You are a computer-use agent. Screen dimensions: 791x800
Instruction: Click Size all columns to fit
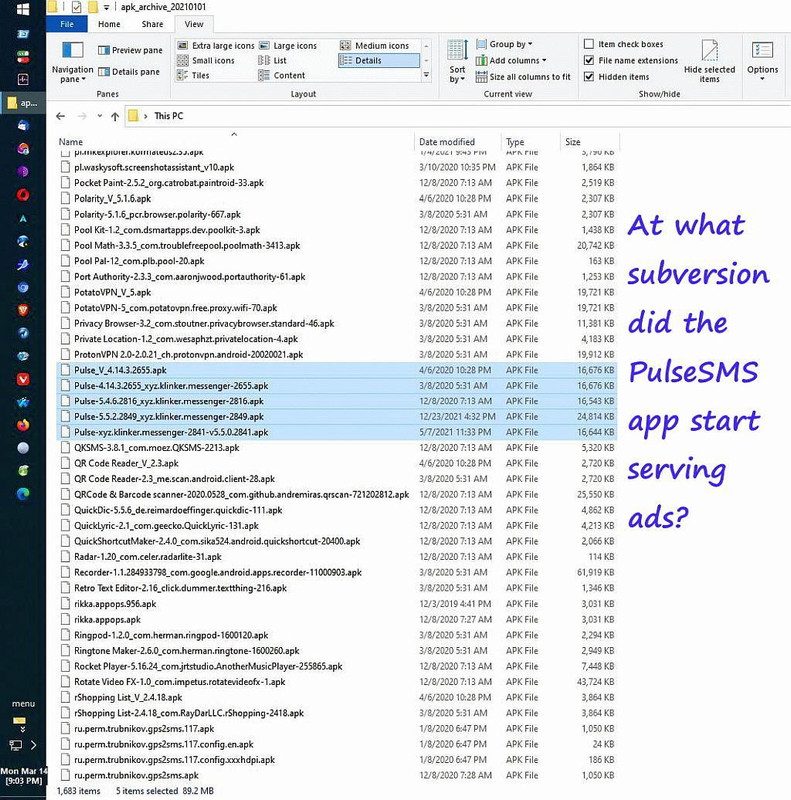click(523, 77)
